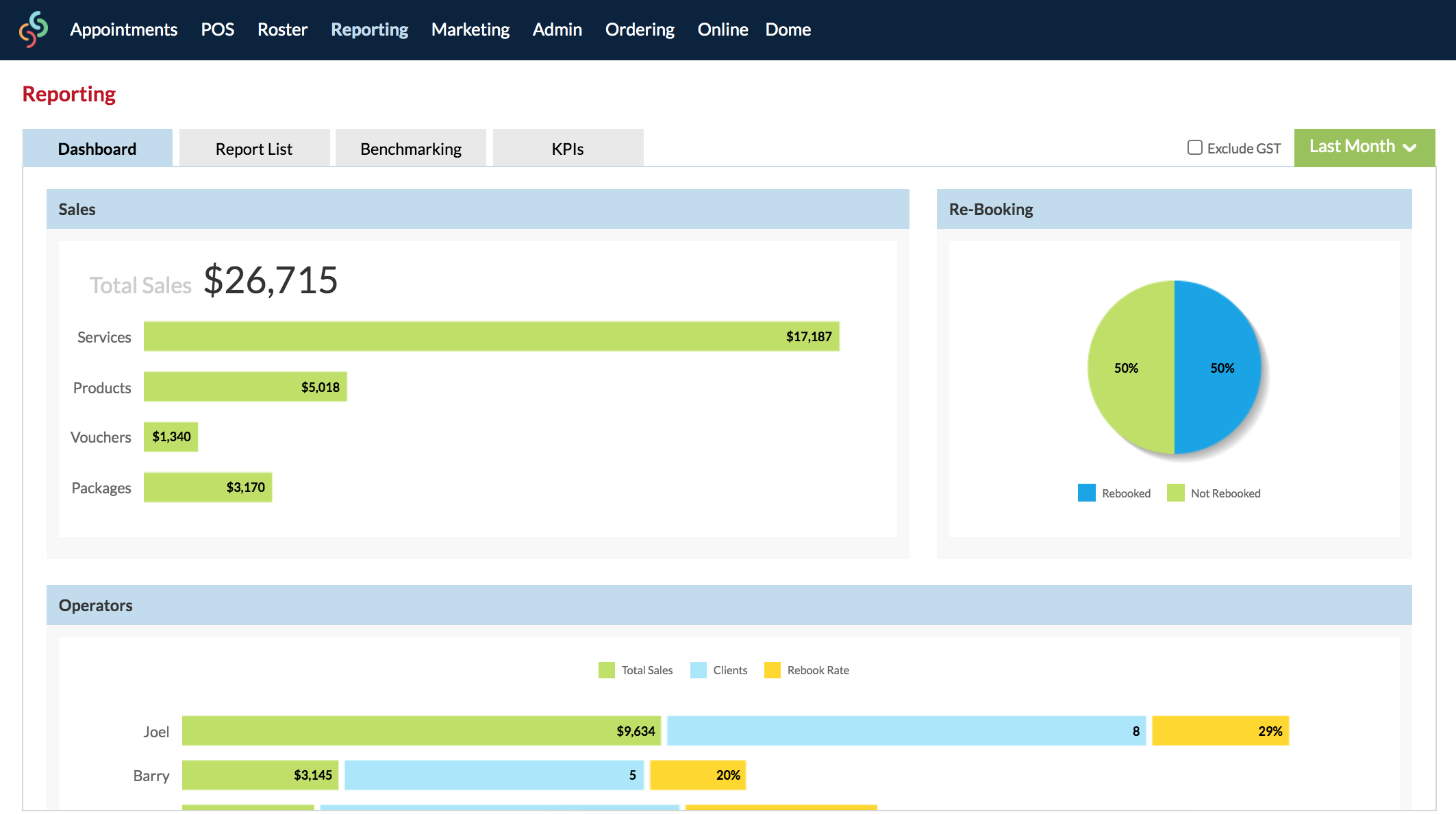Click the Sales section header
This screenshot has width=1456, height=814.
(x=478, y=209)
